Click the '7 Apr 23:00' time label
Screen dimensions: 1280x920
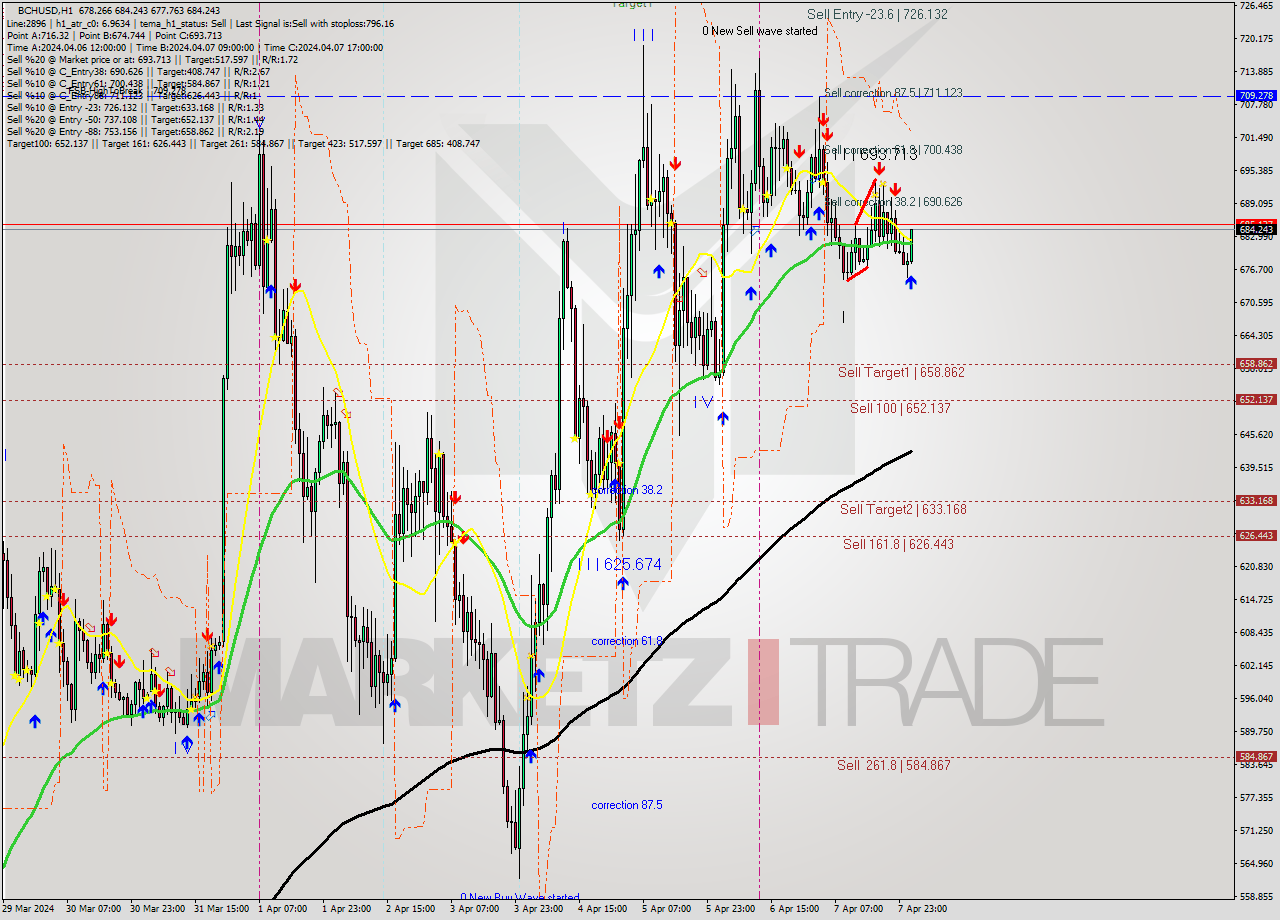point(923,909)
